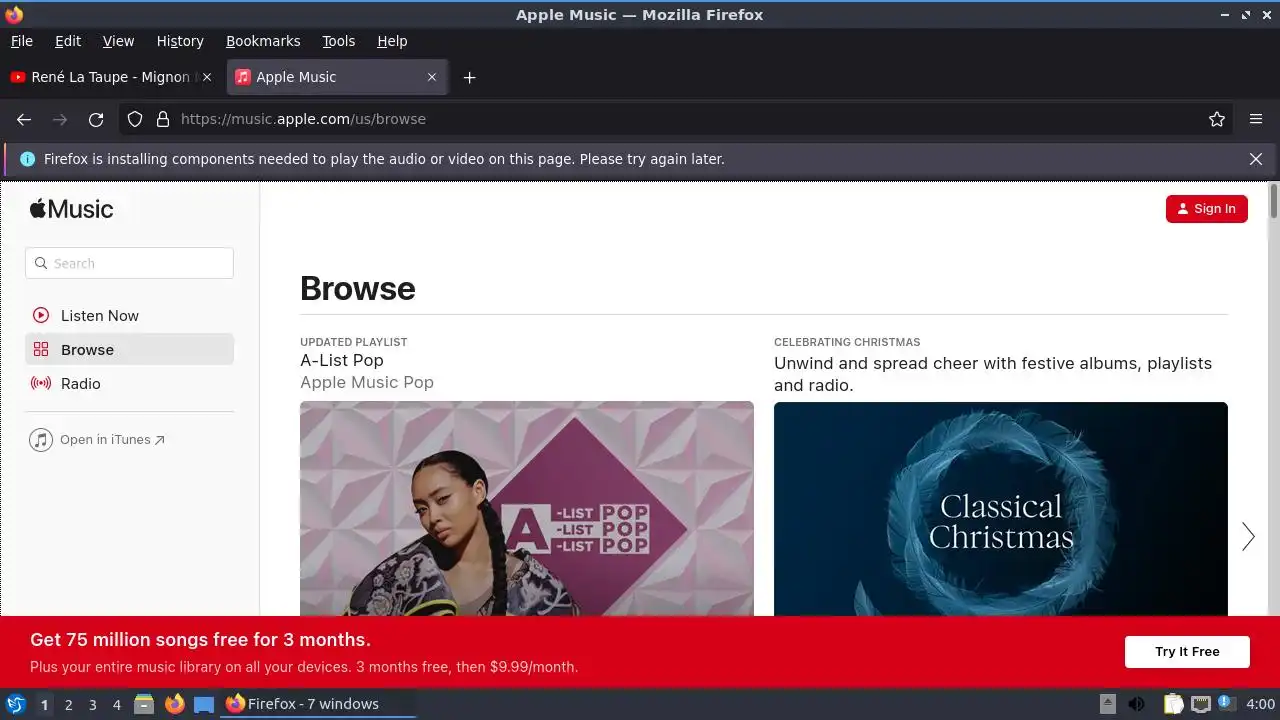1280x720 pixels.
Task: Click the UPDATED PLAYLIST label
Action: point(354,342)
